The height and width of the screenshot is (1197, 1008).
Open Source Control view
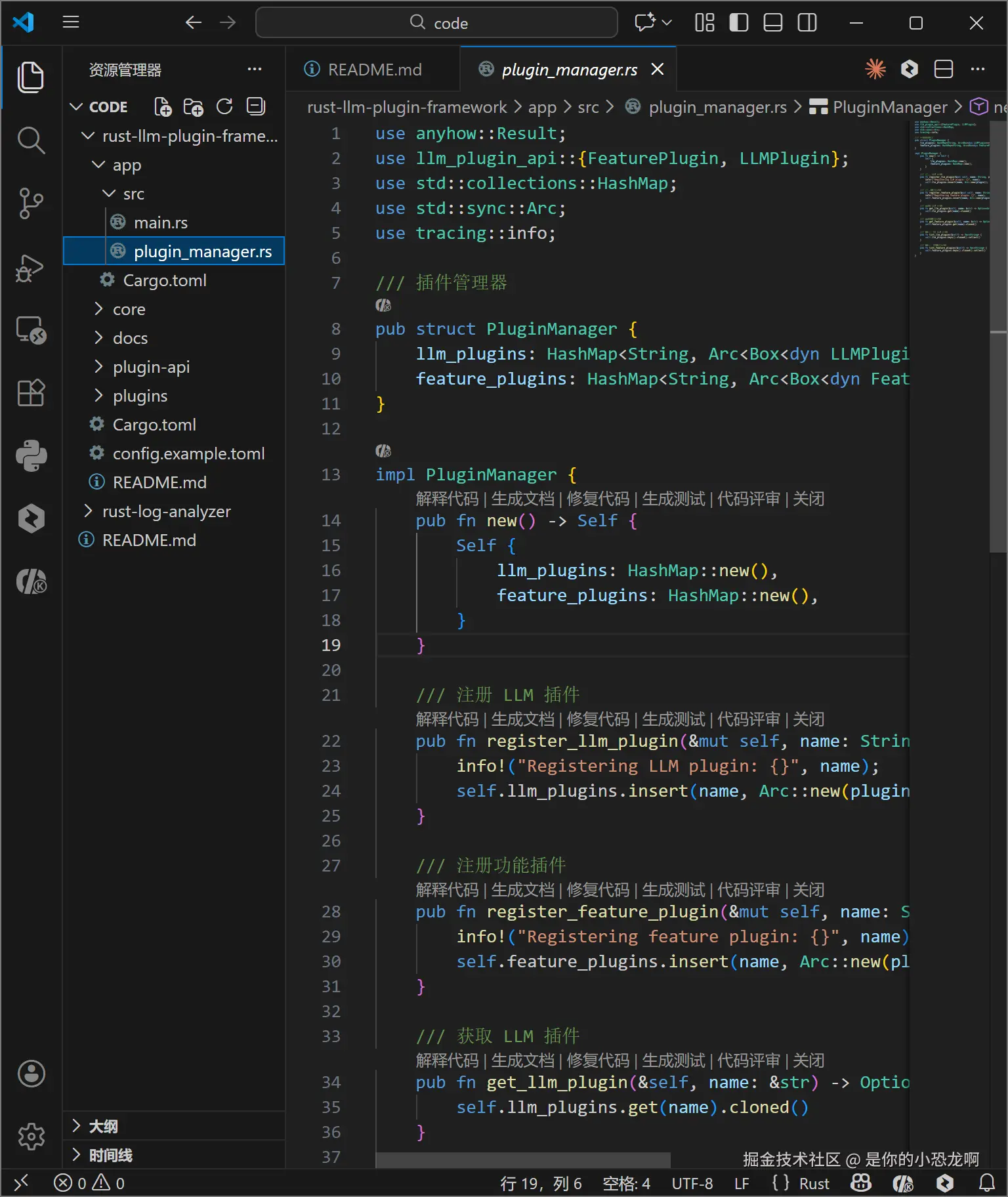click(31, 203)
